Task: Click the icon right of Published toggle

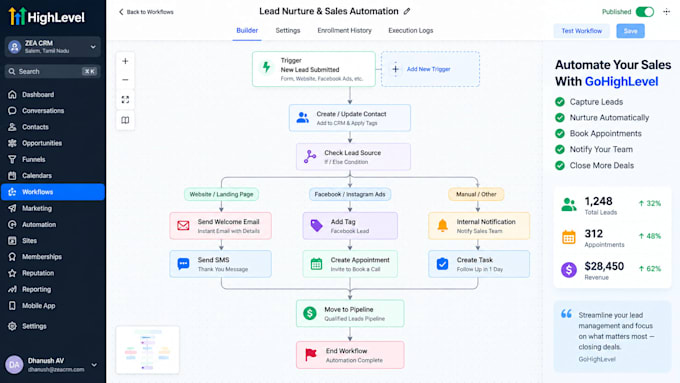Action: [x=667, y=12]
